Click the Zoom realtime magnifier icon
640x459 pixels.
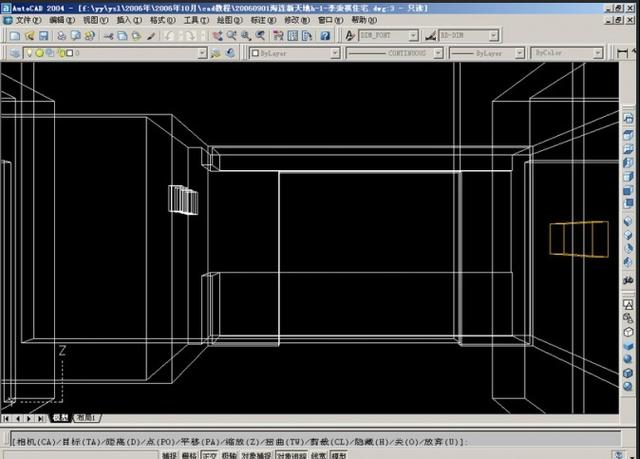point(231,36)
